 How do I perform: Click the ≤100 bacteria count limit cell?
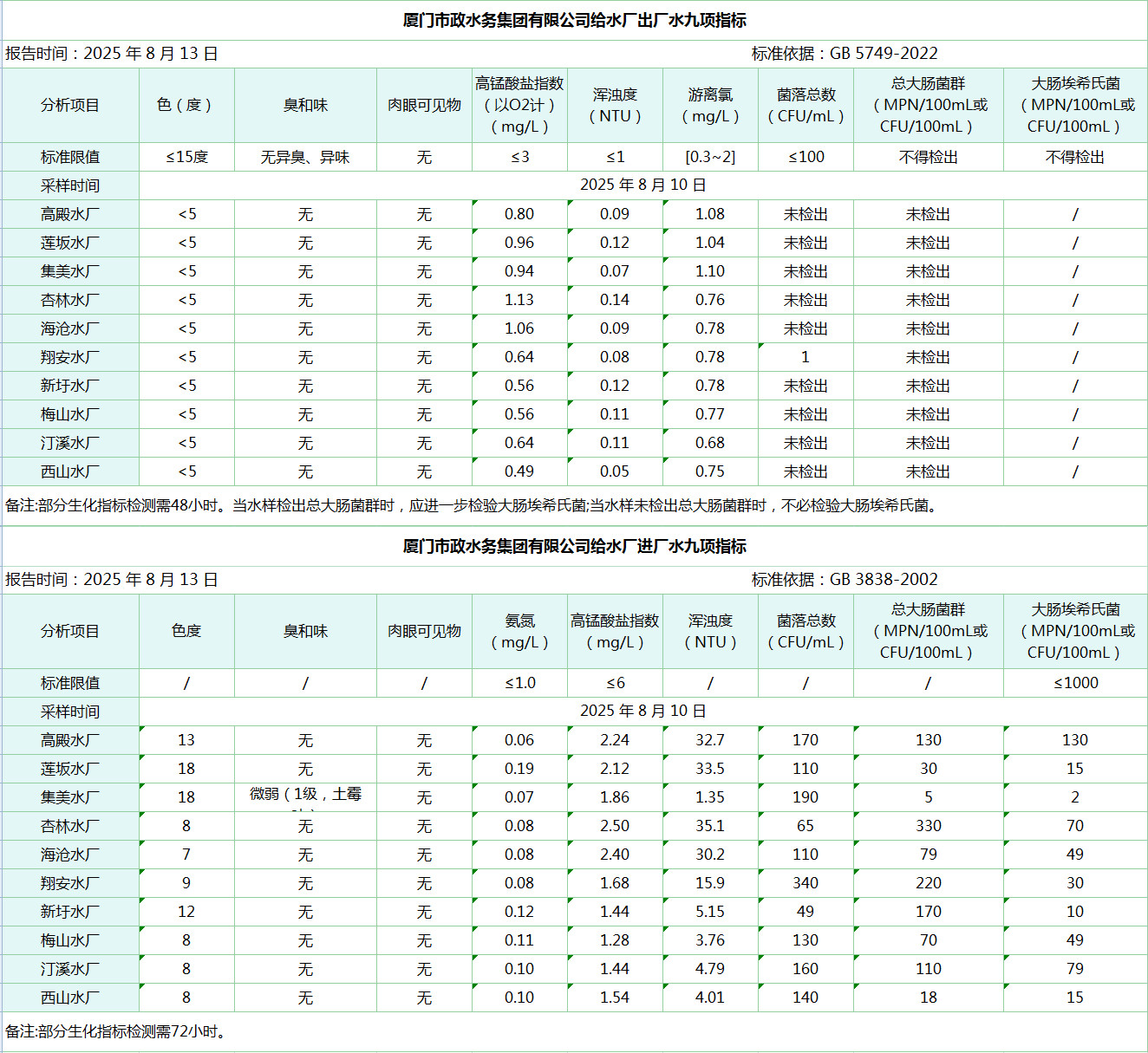(806, 157)
